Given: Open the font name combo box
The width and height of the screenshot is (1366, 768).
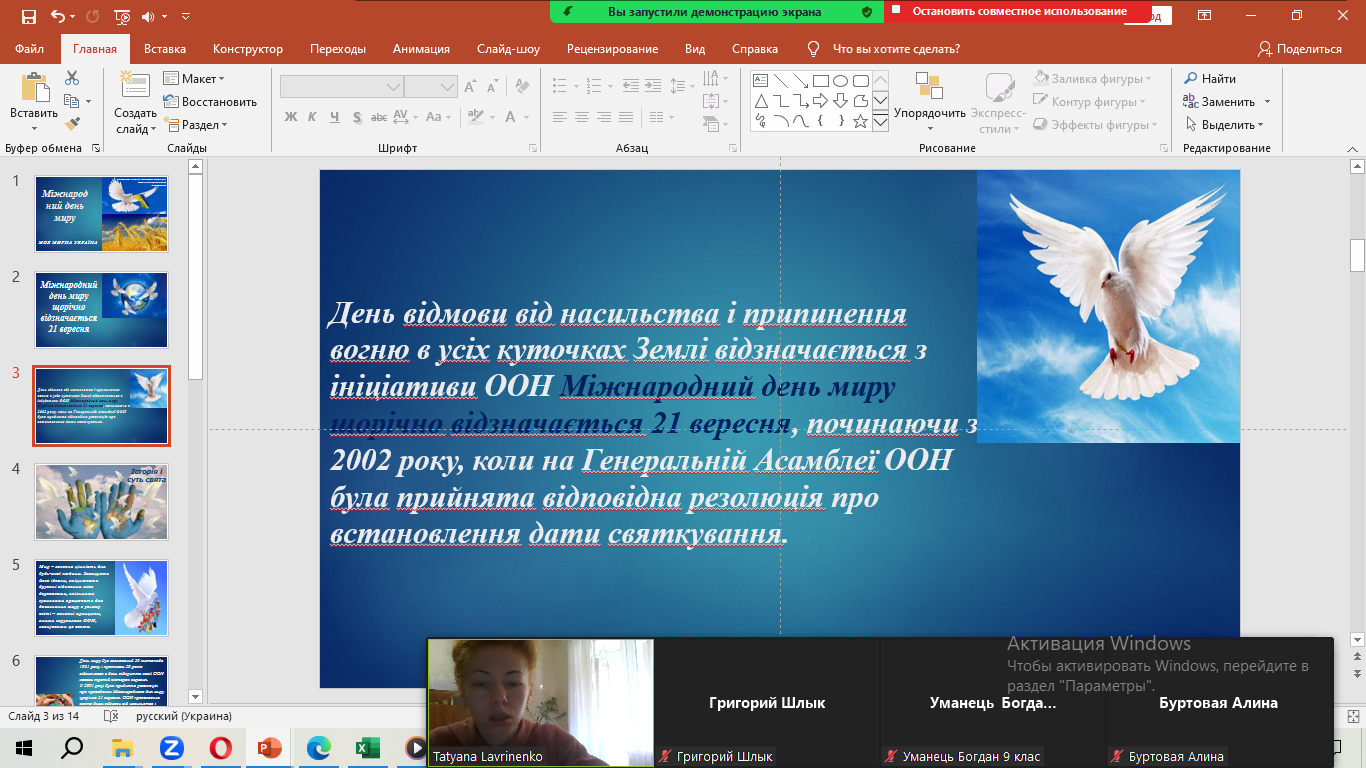Looking at the screenshot, I should click(342, 87).
